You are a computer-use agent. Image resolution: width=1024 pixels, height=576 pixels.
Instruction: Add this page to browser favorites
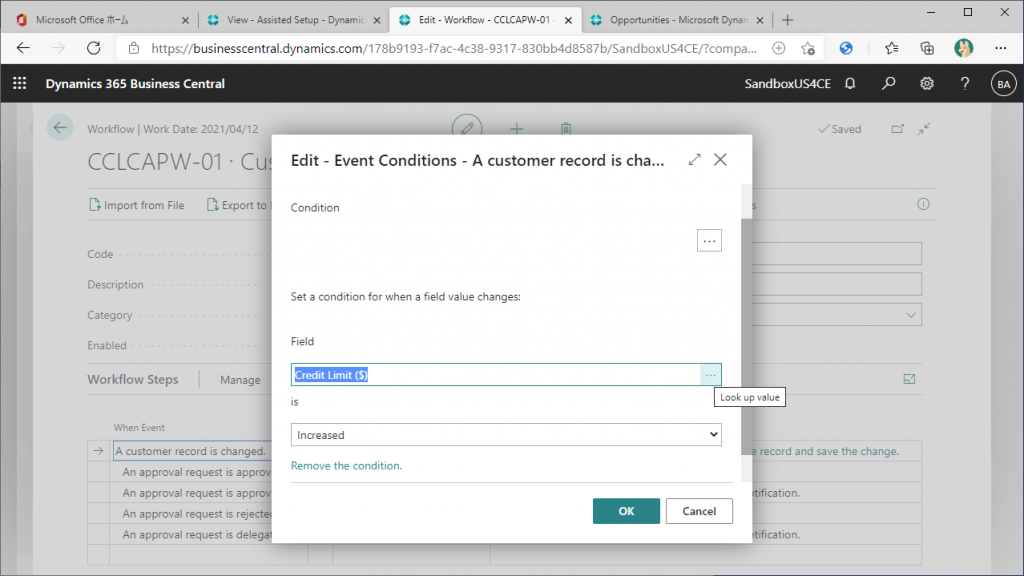coord(808,48)
